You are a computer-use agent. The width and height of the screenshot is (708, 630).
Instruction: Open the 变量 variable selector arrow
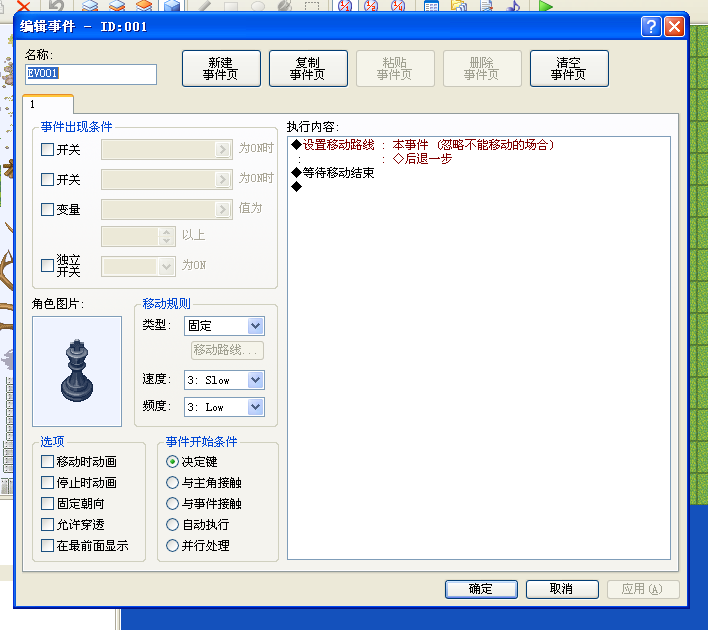pyautogui.click(x=223, y=209)
